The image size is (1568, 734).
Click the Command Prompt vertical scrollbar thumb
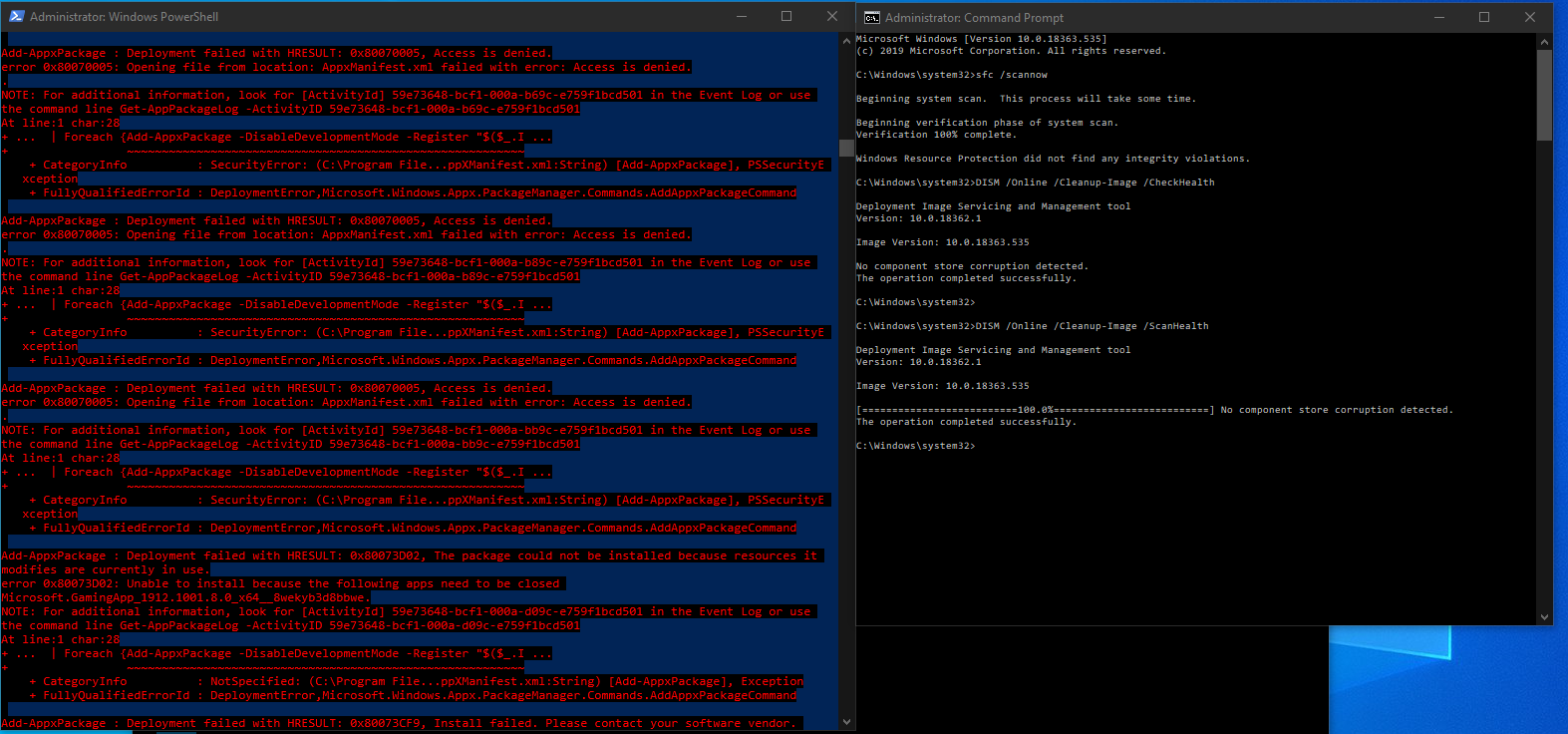click(x=1544, y=95)
